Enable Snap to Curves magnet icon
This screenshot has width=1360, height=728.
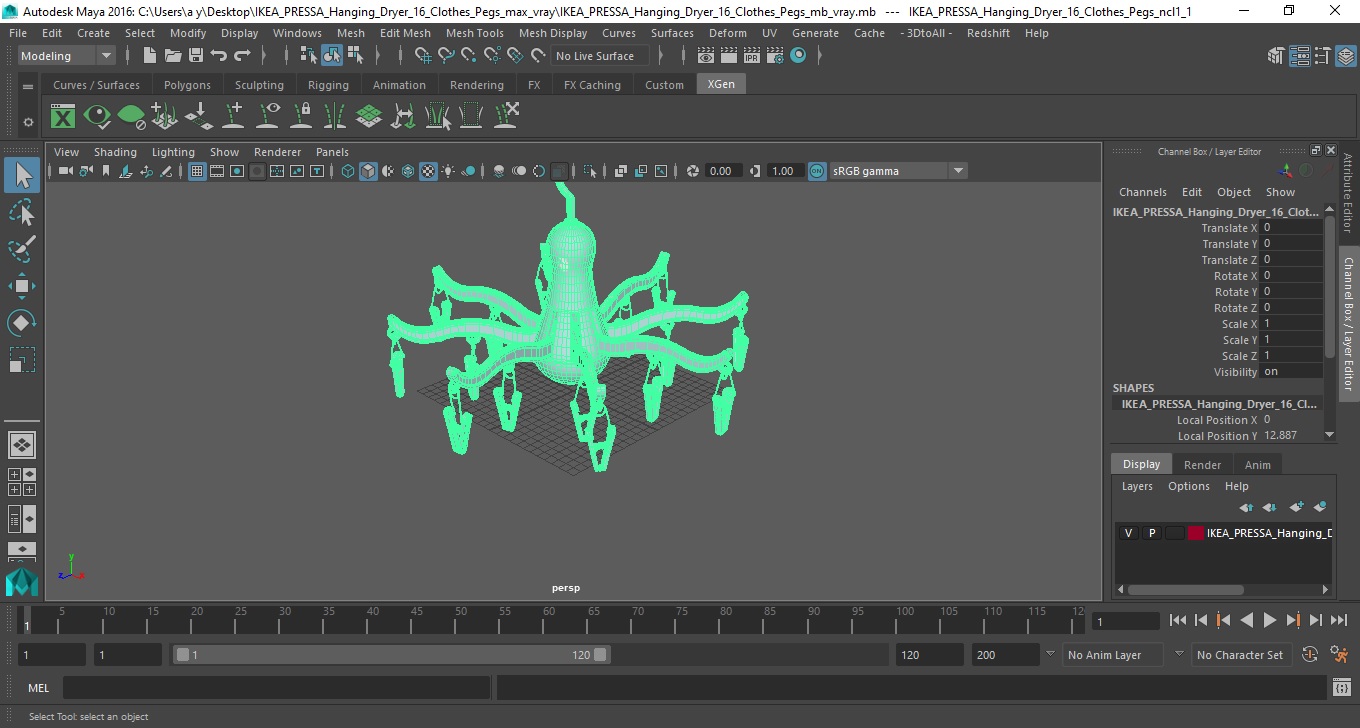tap(445, 56)
